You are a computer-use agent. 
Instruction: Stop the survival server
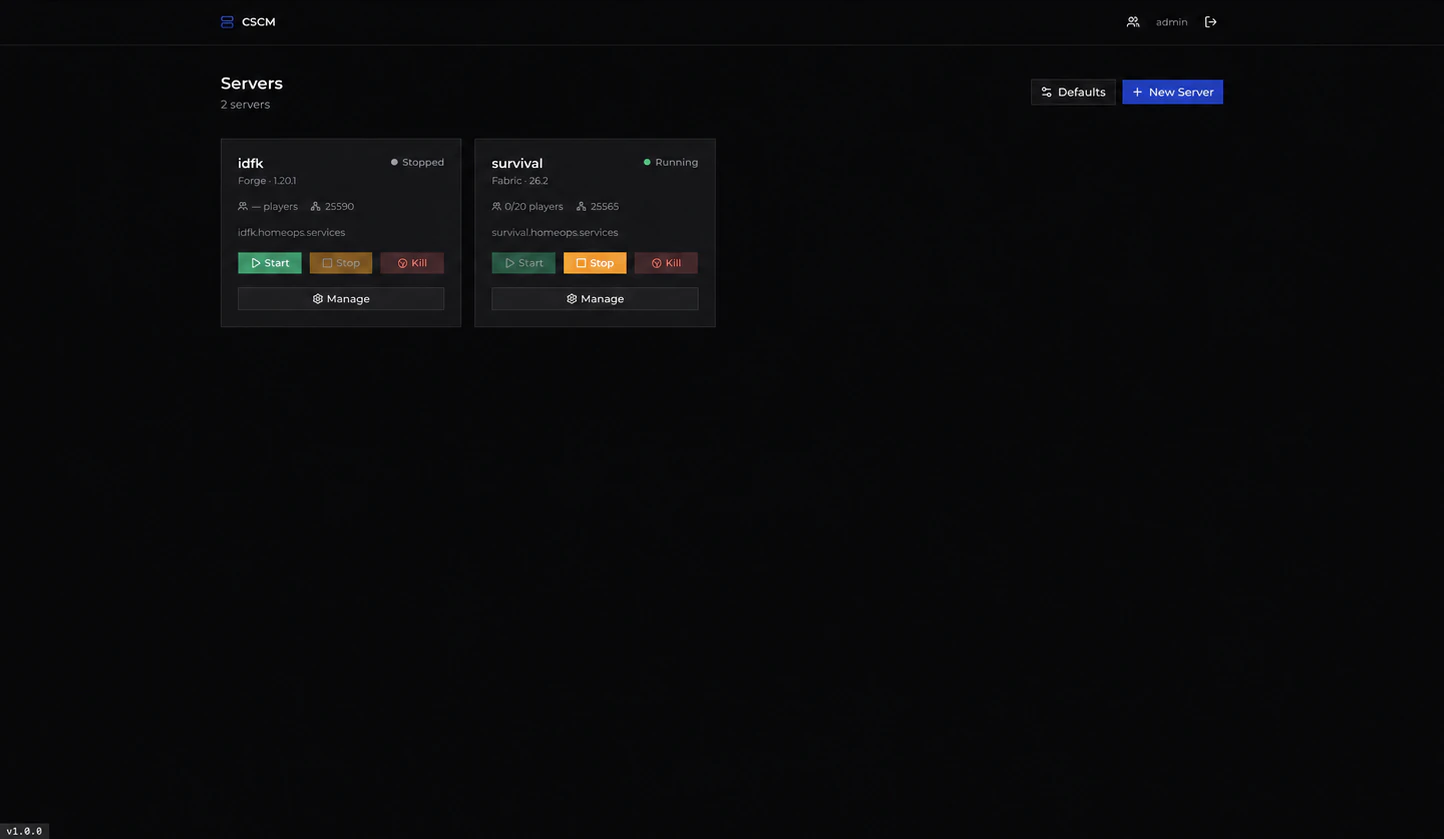[595, 263]
